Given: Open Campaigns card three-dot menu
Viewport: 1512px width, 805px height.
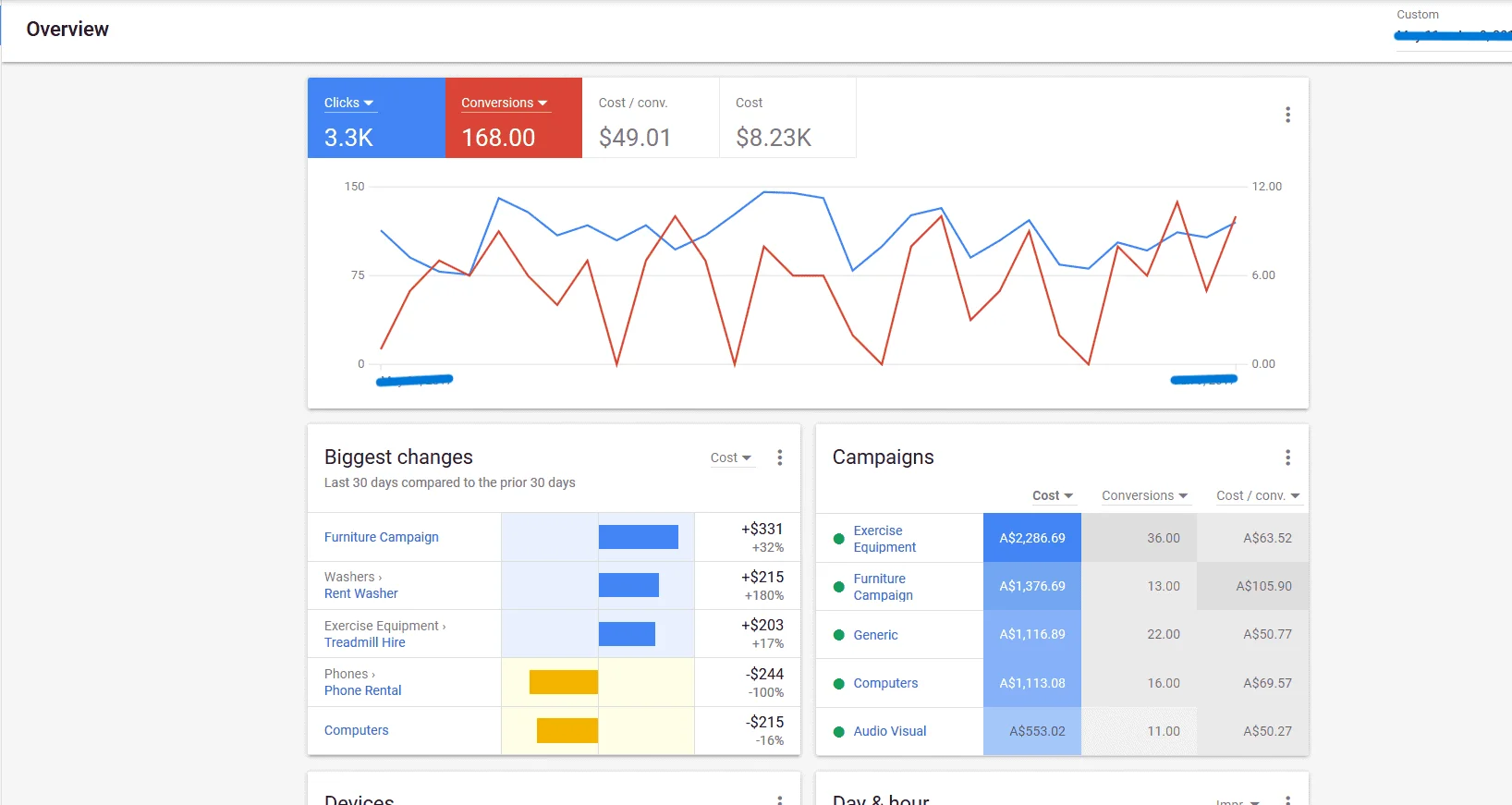Looking at the screenshot, I should (1287, 457).
